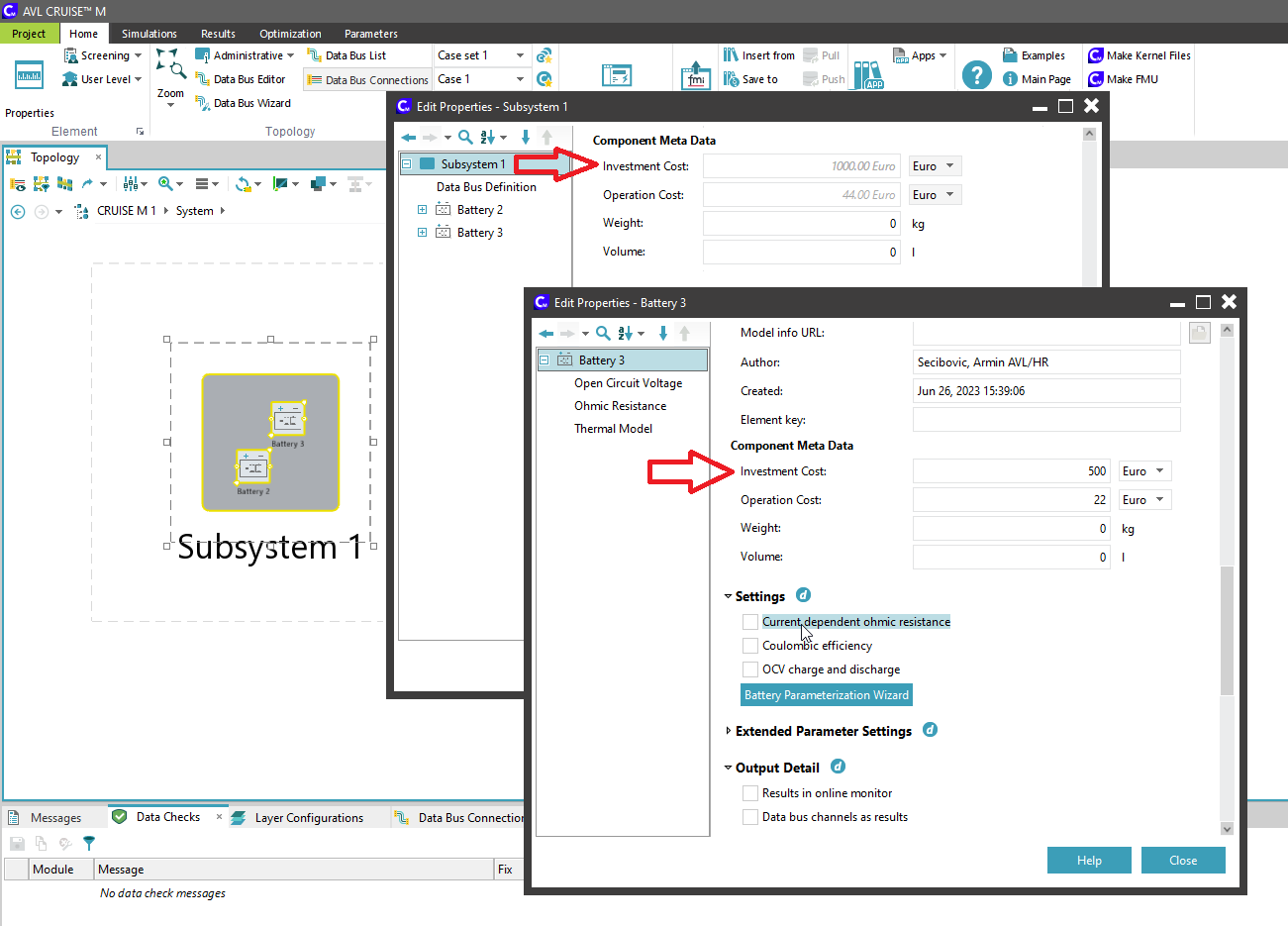This screenshot has width=1288, height=926.
Task: Toggle the Coulombic efficiency checkbox
Action: 750,646
